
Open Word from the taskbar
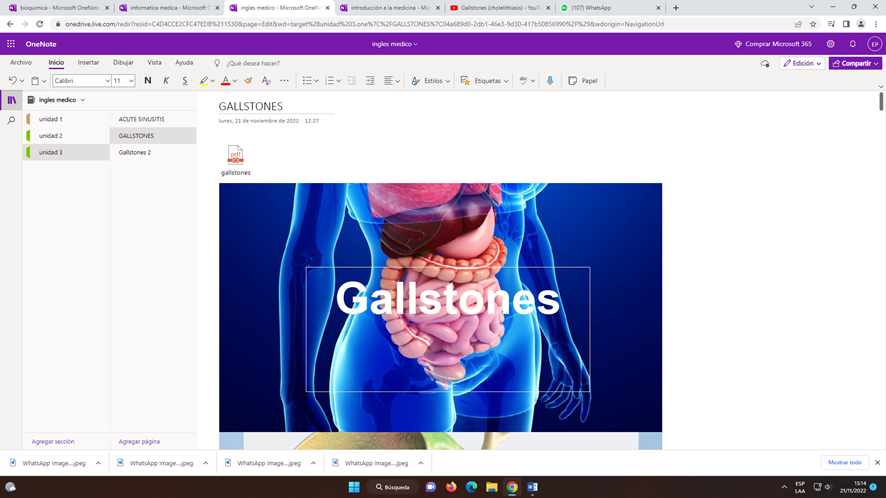(532, 487)
